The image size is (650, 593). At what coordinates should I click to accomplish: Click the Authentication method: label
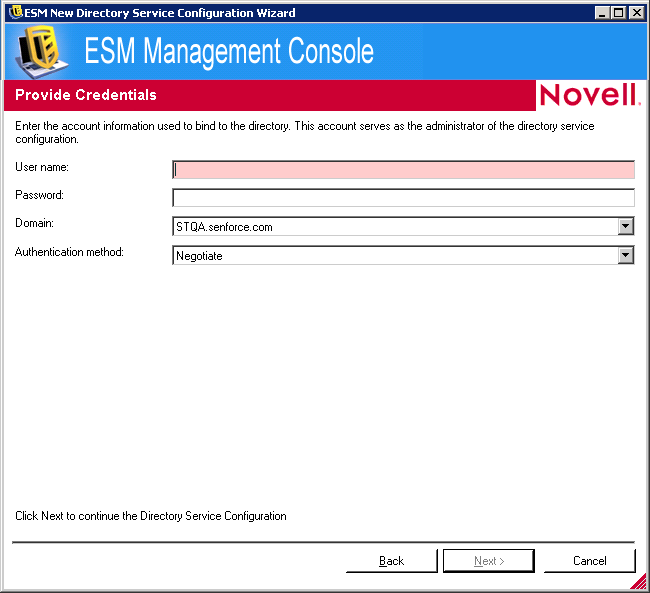pyautogui.click(x=69, y=252)
